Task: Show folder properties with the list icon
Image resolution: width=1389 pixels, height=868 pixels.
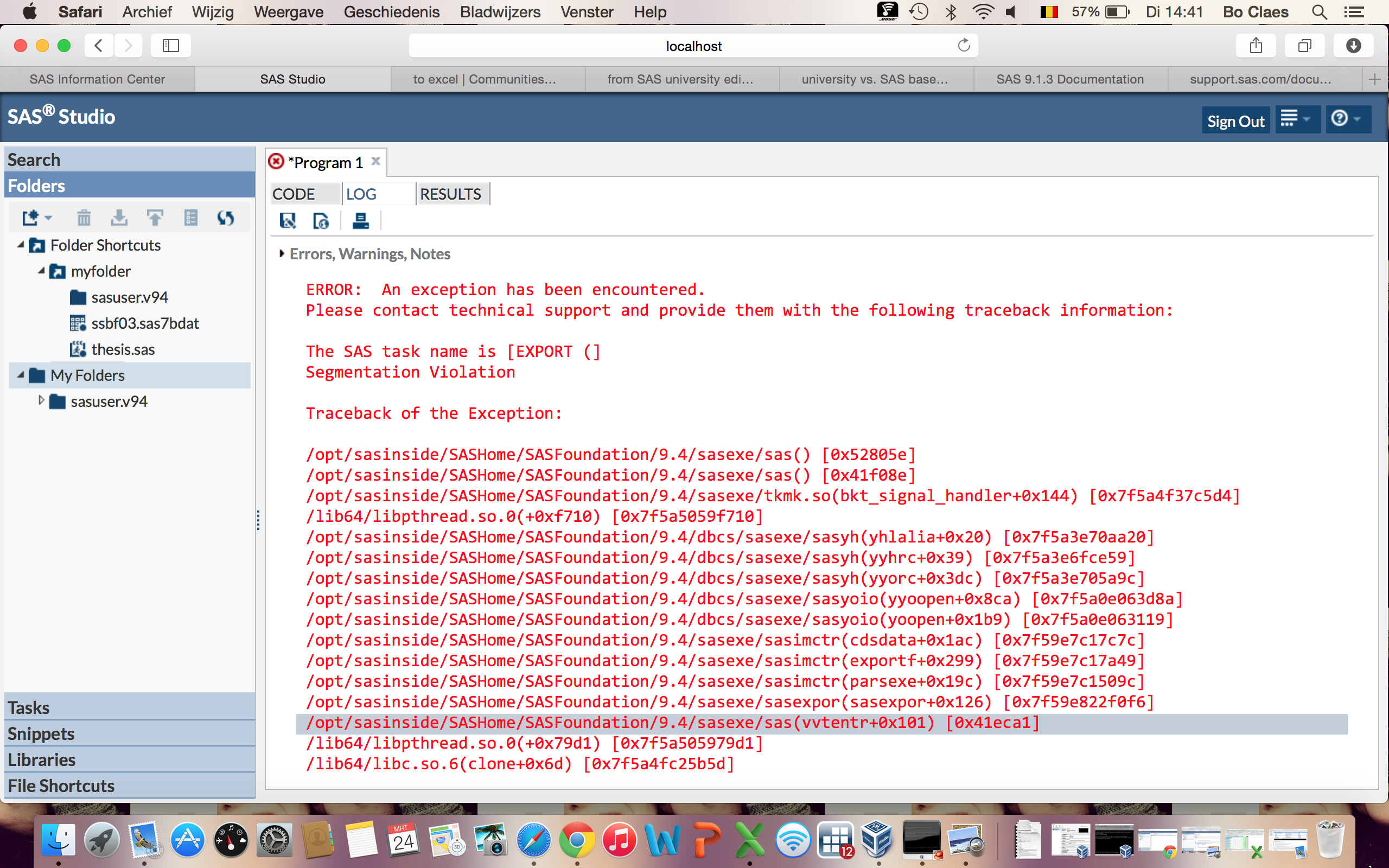Action: (x=190, y=218)
